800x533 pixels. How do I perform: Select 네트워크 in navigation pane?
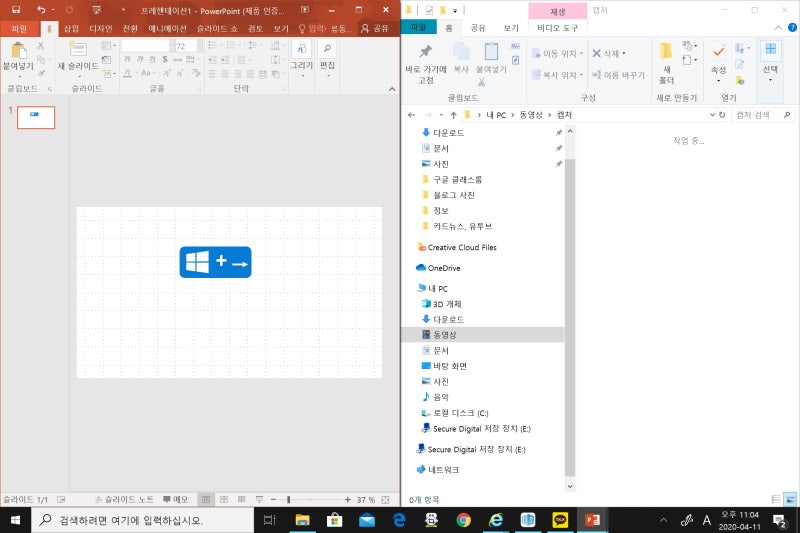click(437, 470)
